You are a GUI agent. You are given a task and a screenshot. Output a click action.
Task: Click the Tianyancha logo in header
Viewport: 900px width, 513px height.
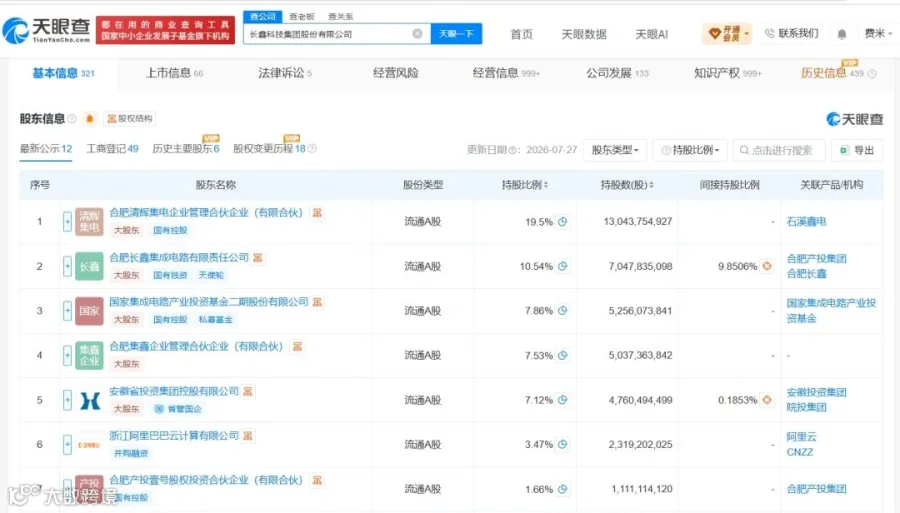click(46, 30)
